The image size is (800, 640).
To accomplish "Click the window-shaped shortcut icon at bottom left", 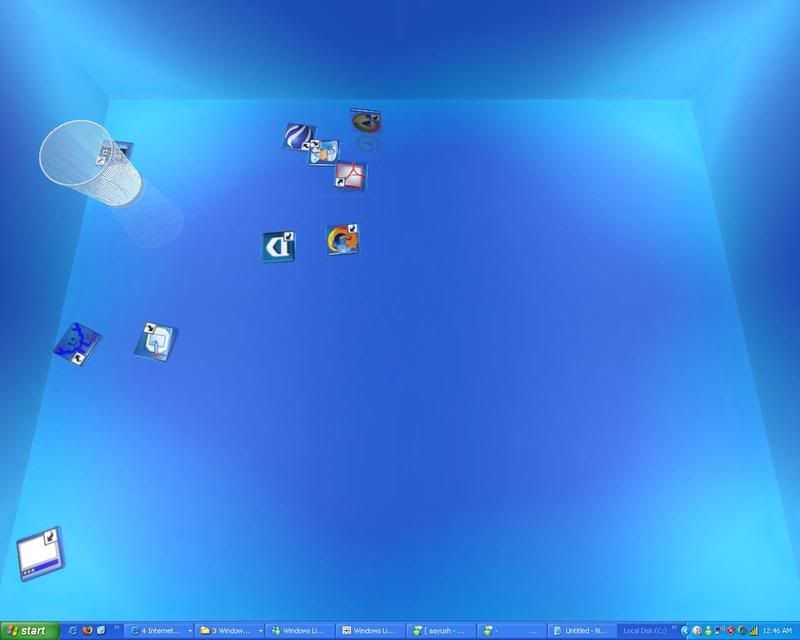I will pyautogui.click(x=40, y=554).
